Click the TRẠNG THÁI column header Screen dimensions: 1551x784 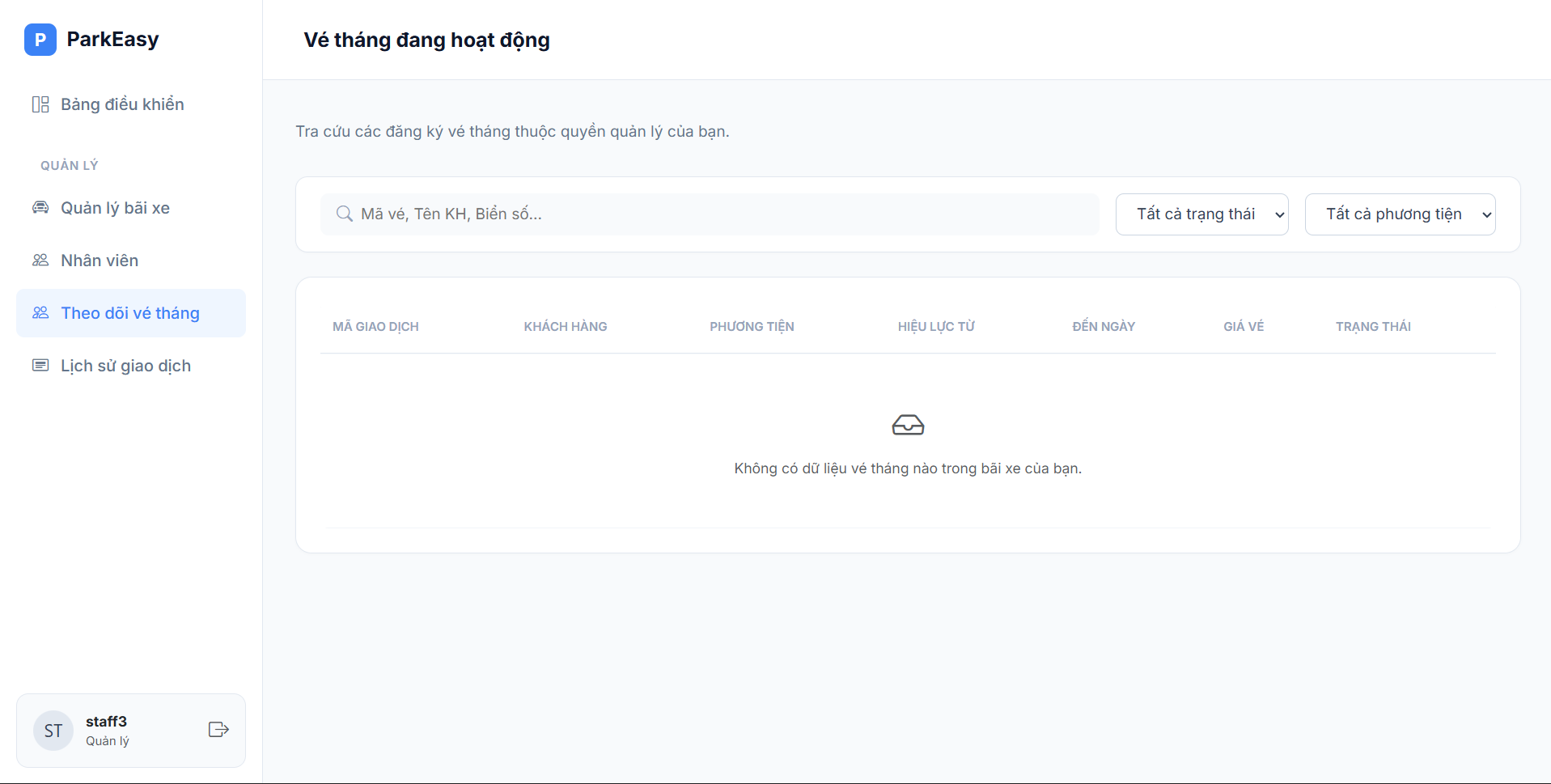click(x=1373, y=327)
